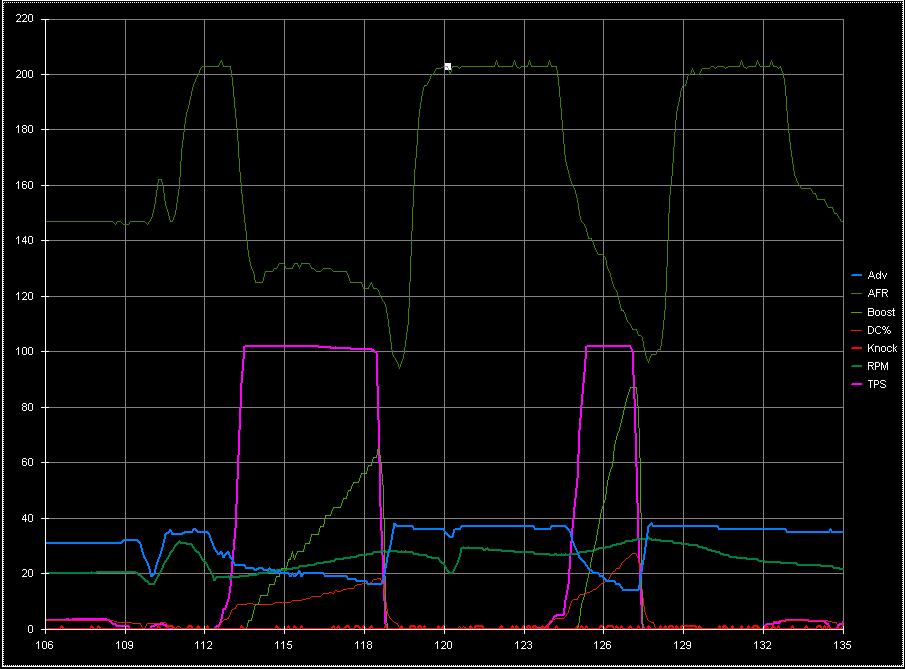Screen dimensions: 905x669
Task: Select the AFR legend entry text
Action: click(877, 293)
